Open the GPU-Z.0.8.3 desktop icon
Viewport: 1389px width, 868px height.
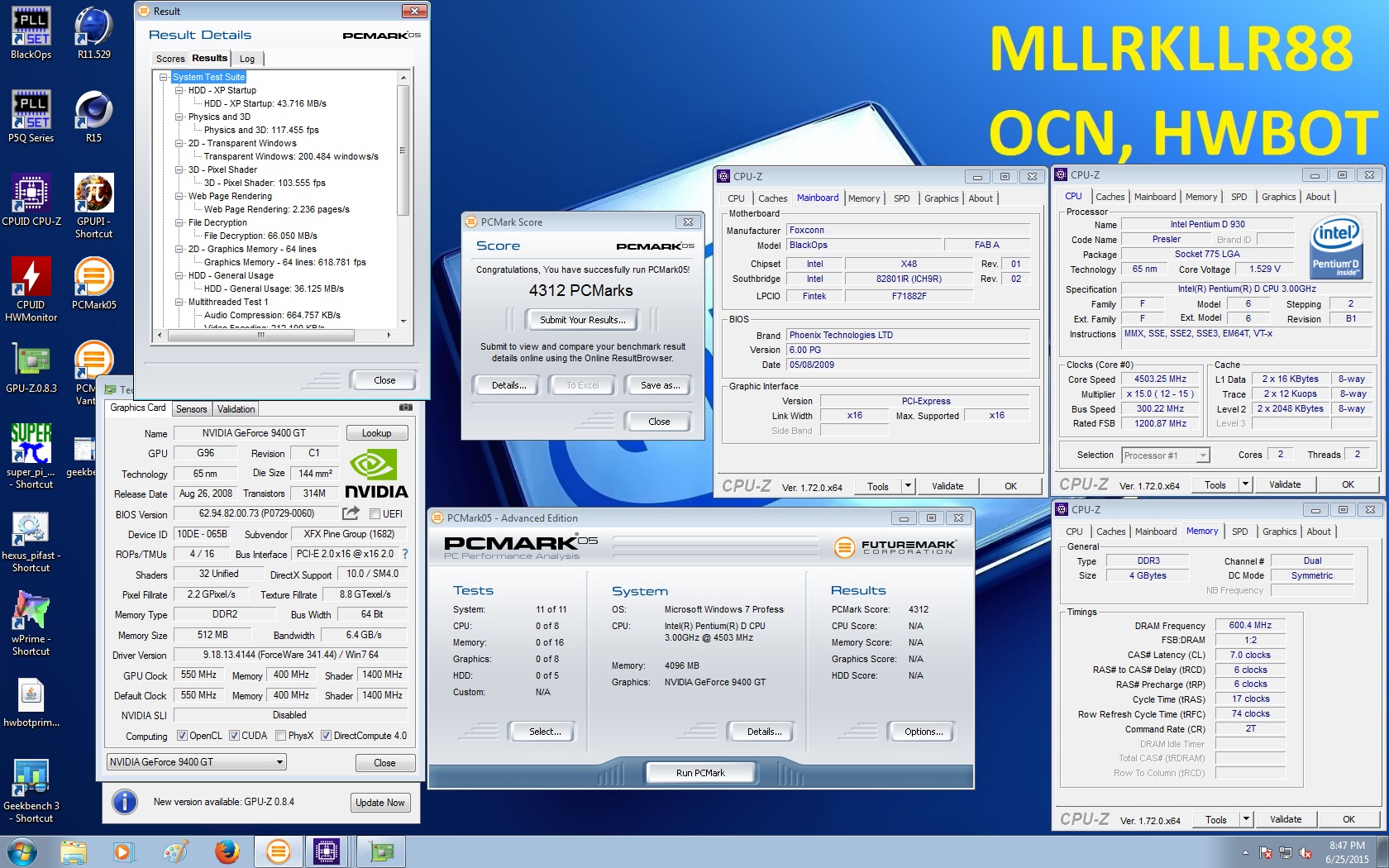click(31, 367)
